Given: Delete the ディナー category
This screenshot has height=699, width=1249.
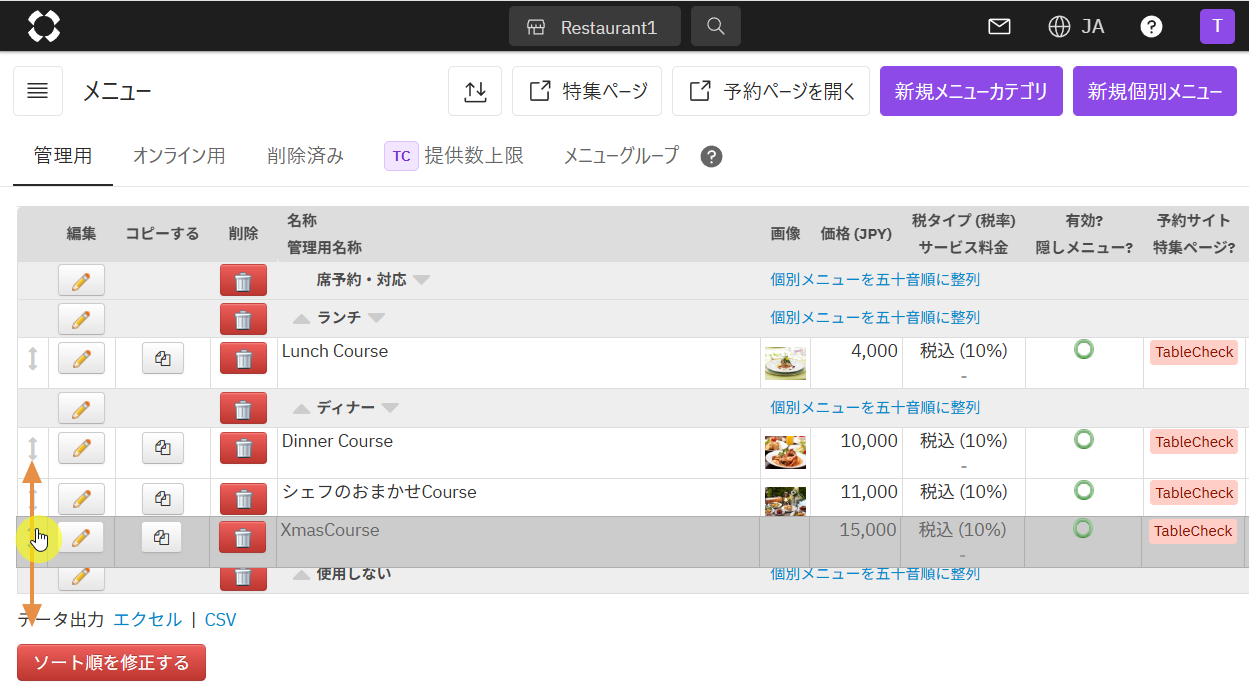Looking at the screenshot, I should [x=243, y=408].
